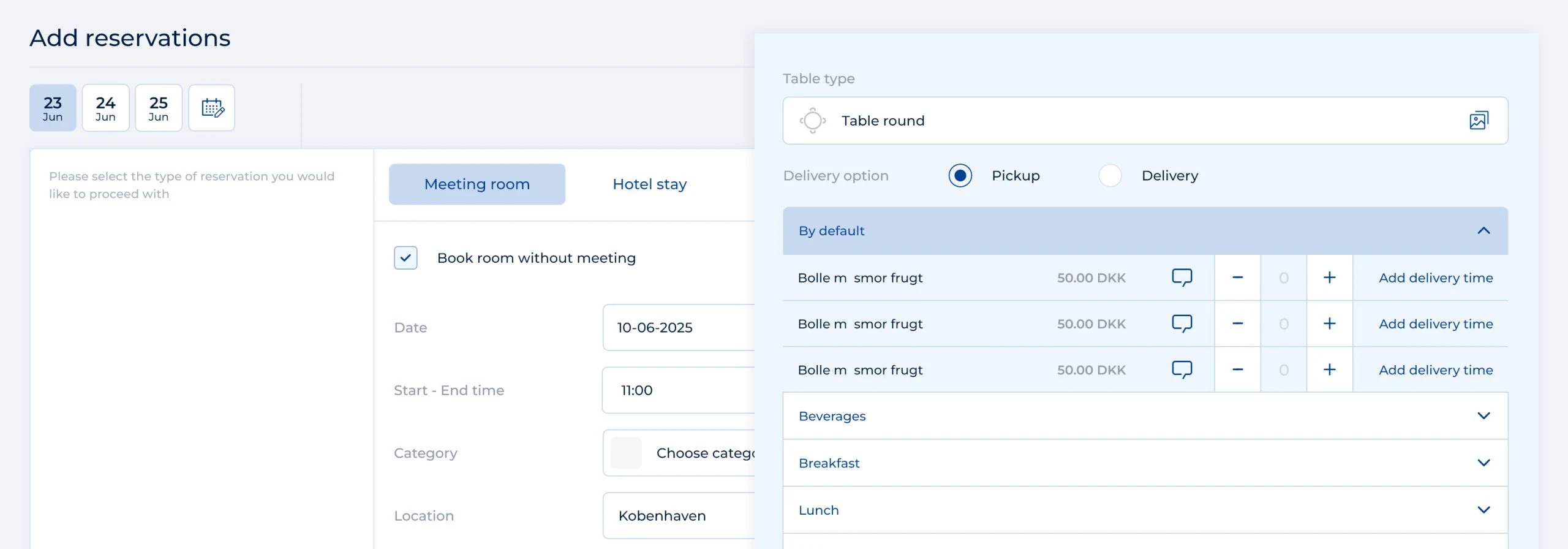Increase quantity in third Bolle m smor frugt row
1568x549 pixels.
click(x=1330, y=370)
